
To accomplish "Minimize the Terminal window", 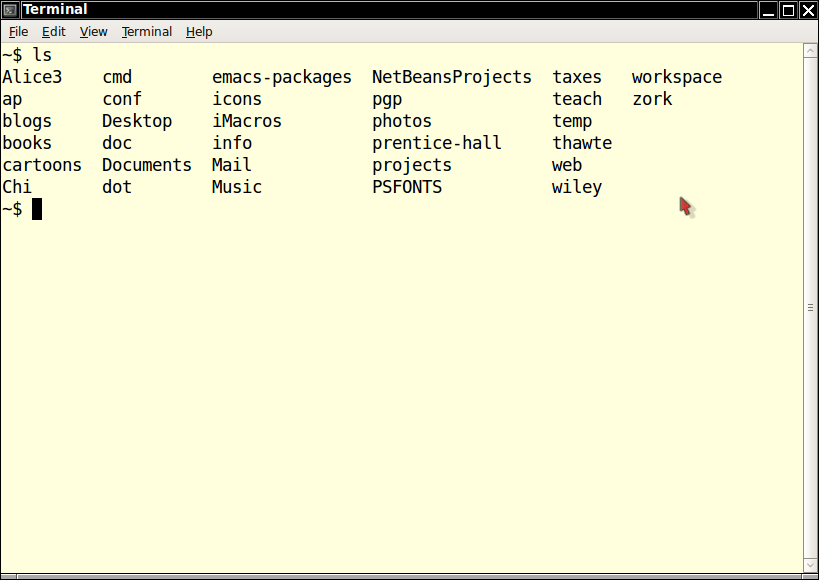I will click(768, 10).
